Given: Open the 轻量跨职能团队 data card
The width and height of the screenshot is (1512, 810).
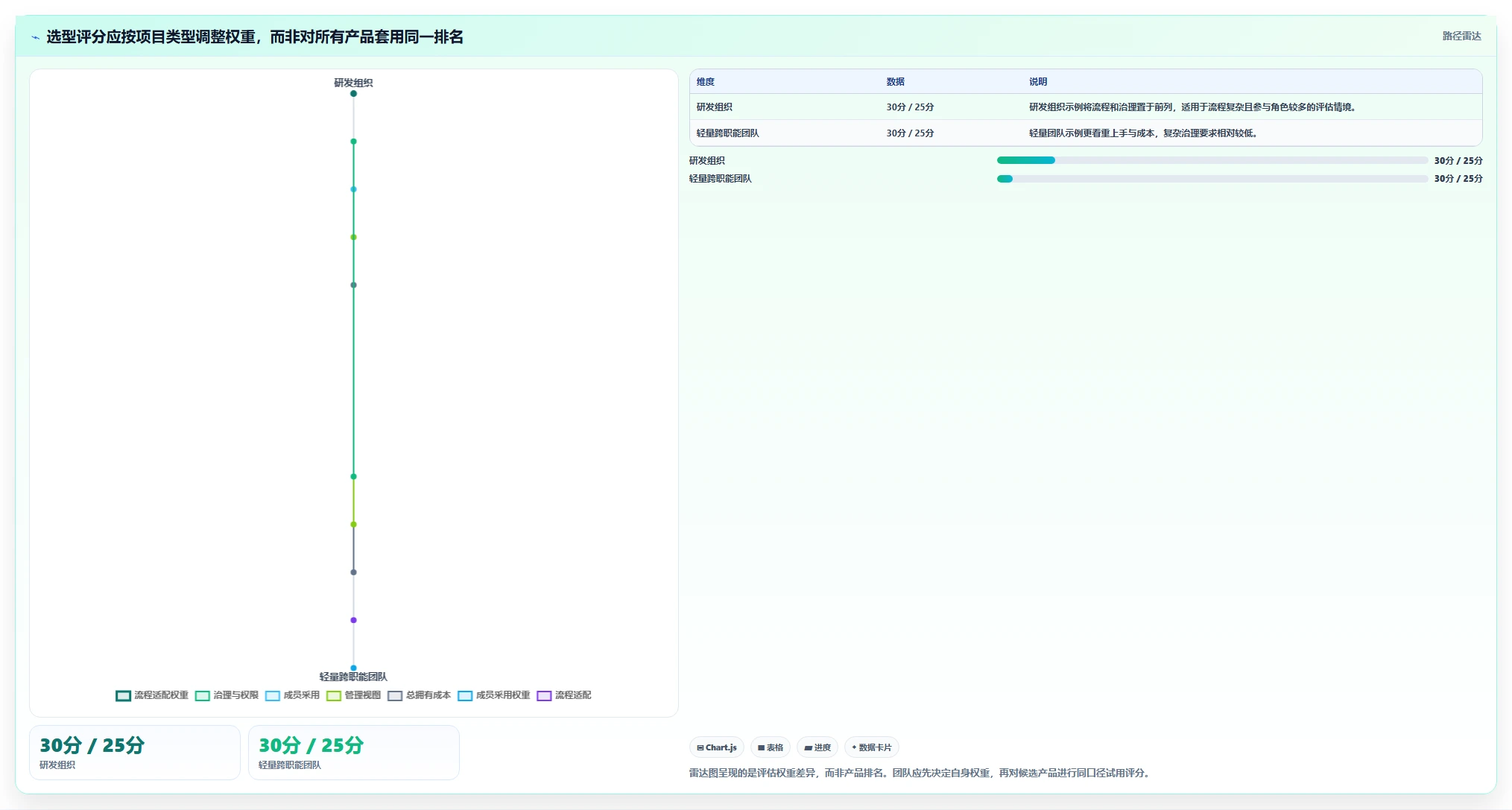Looking at the screenshot, I should pos(353,753).
